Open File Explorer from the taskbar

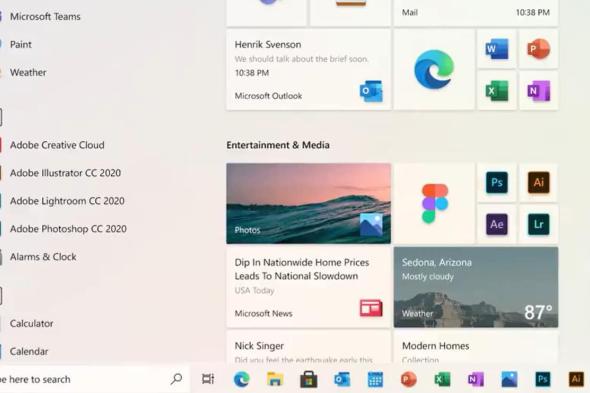tap(275, 379)
